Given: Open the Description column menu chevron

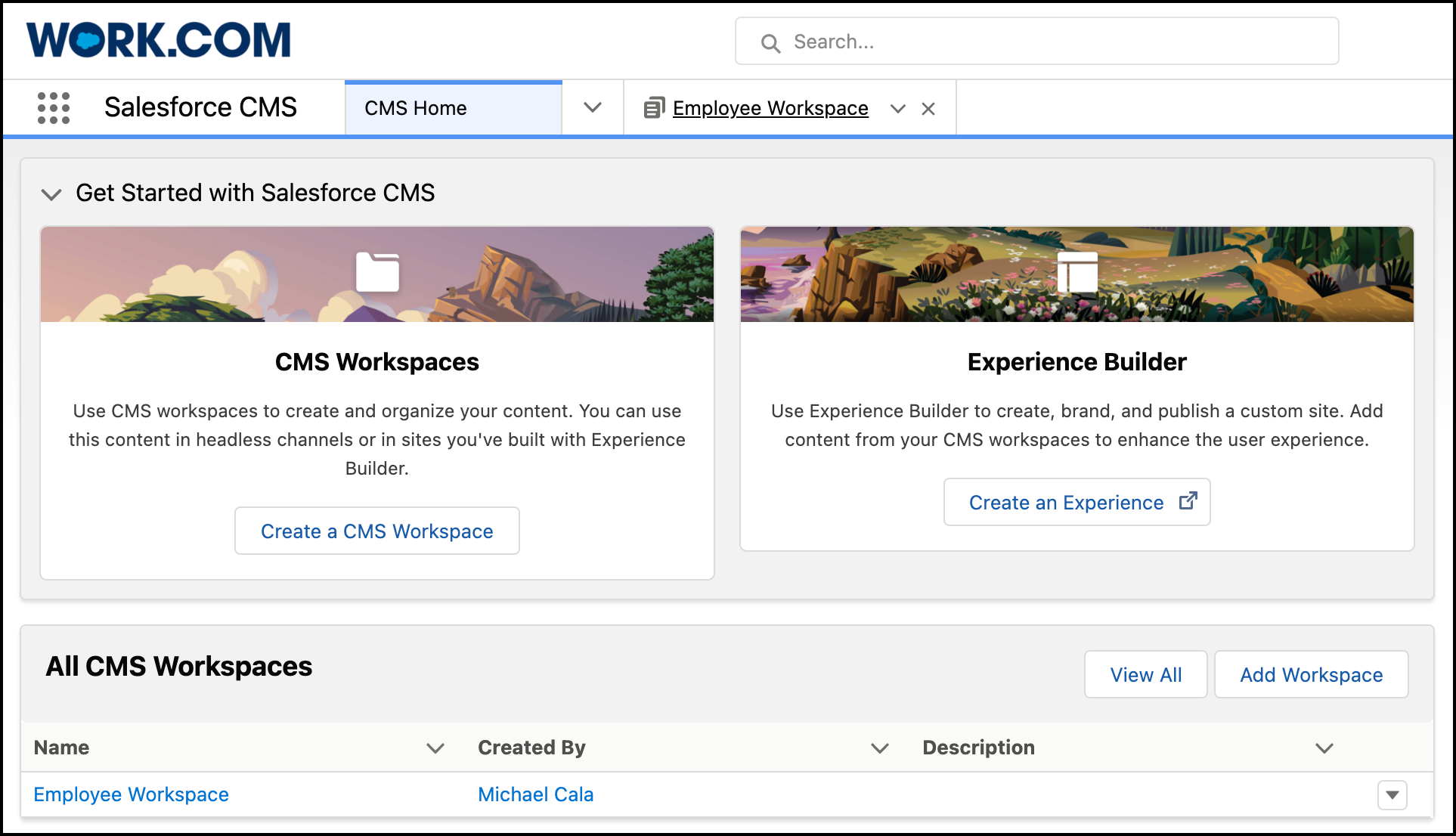Looking at the screenshot, I should point(1324,748).
